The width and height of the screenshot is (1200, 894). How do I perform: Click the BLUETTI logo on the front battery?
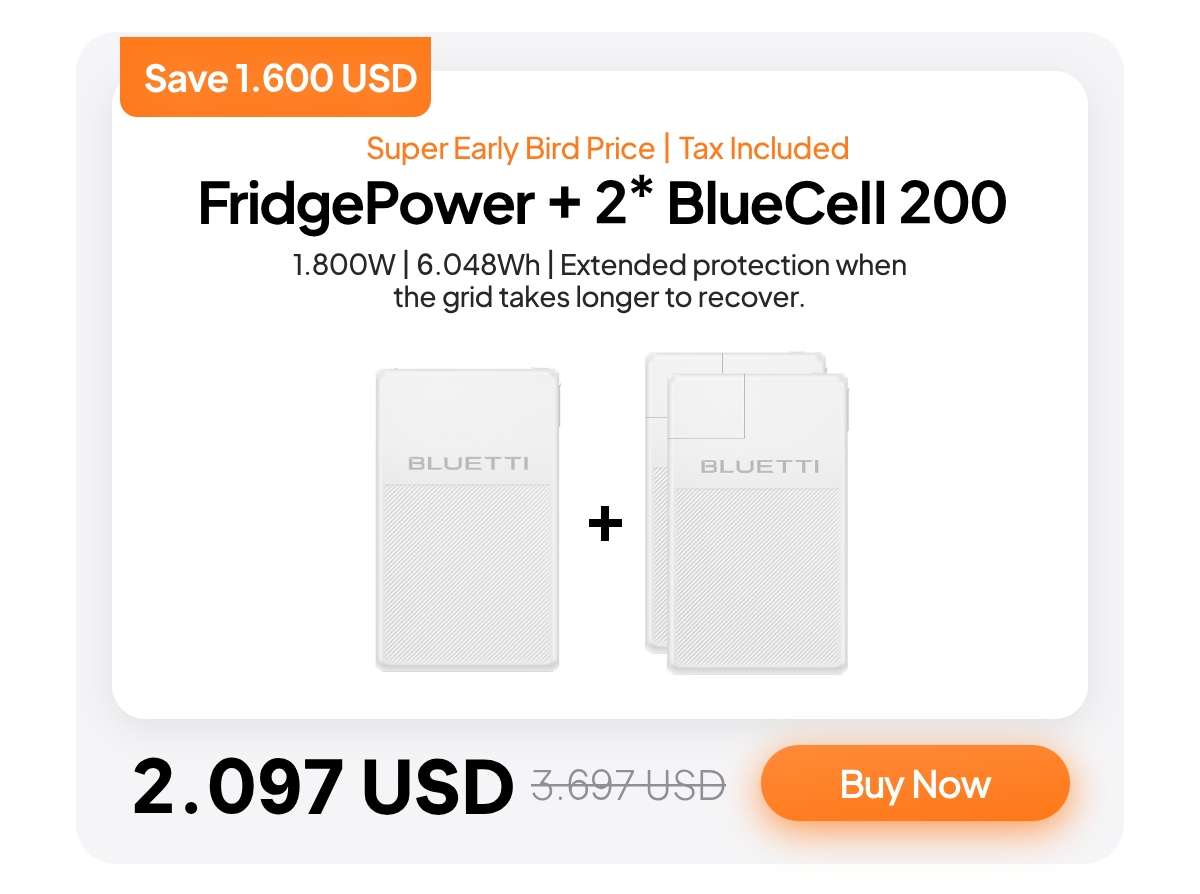coord(759,466)
